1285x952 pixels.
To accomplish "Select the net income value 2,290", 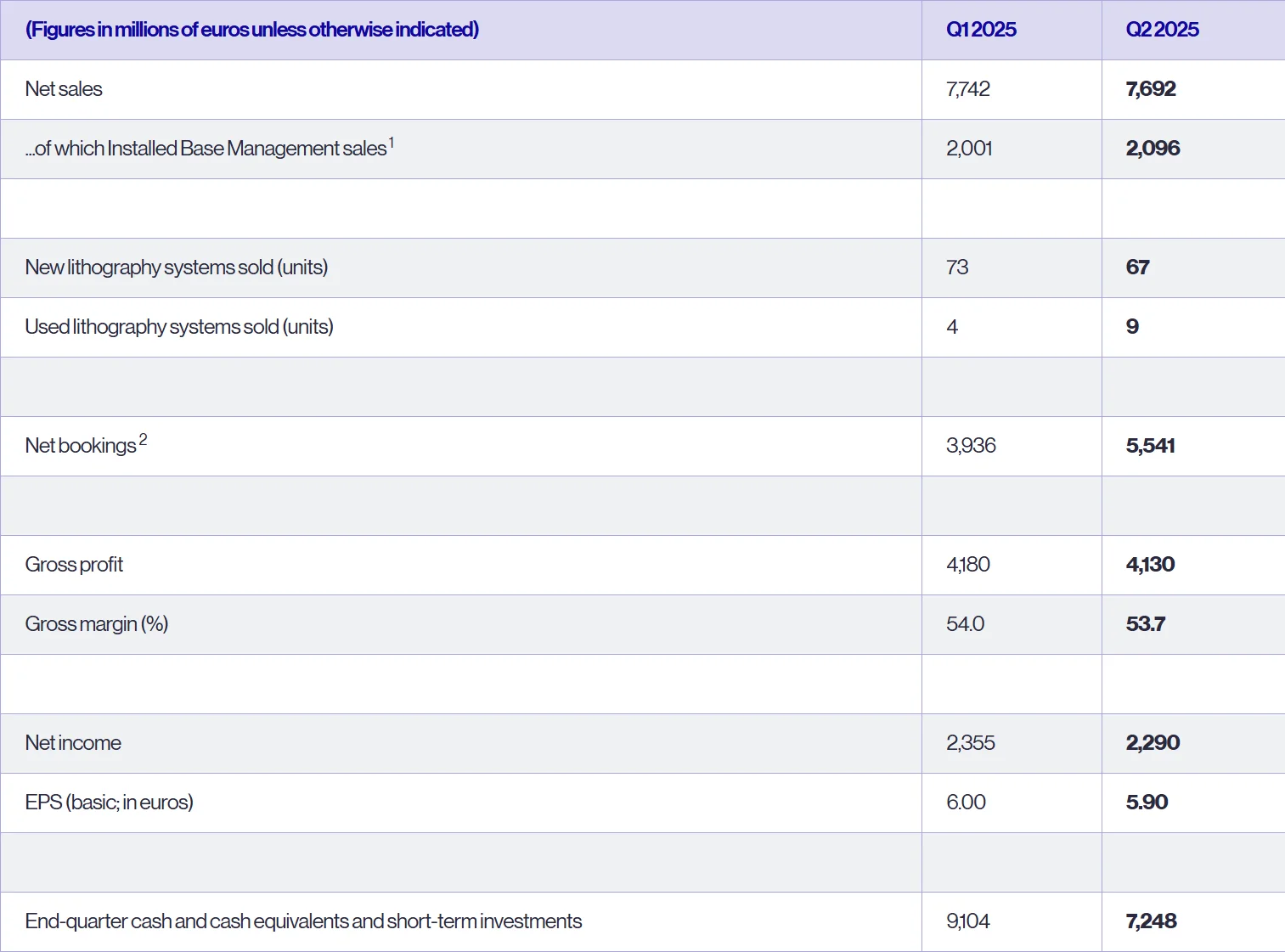I will click(1153, 743).
